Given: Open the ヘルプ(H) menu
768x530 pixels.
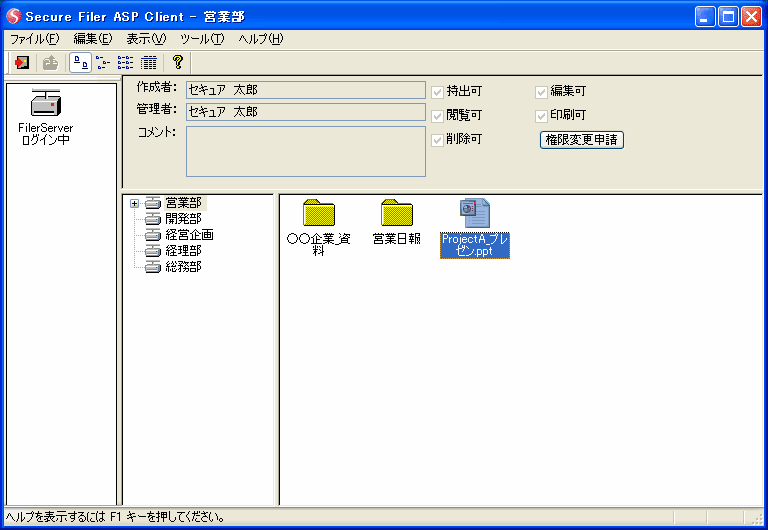Looking at the screenshot, I should pyautogui.click(x=261, y=39).
